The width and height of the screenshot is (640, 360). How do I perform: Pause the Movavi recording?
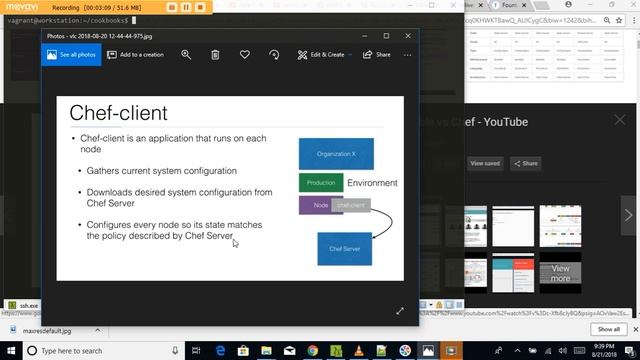(x=186, y=7)
